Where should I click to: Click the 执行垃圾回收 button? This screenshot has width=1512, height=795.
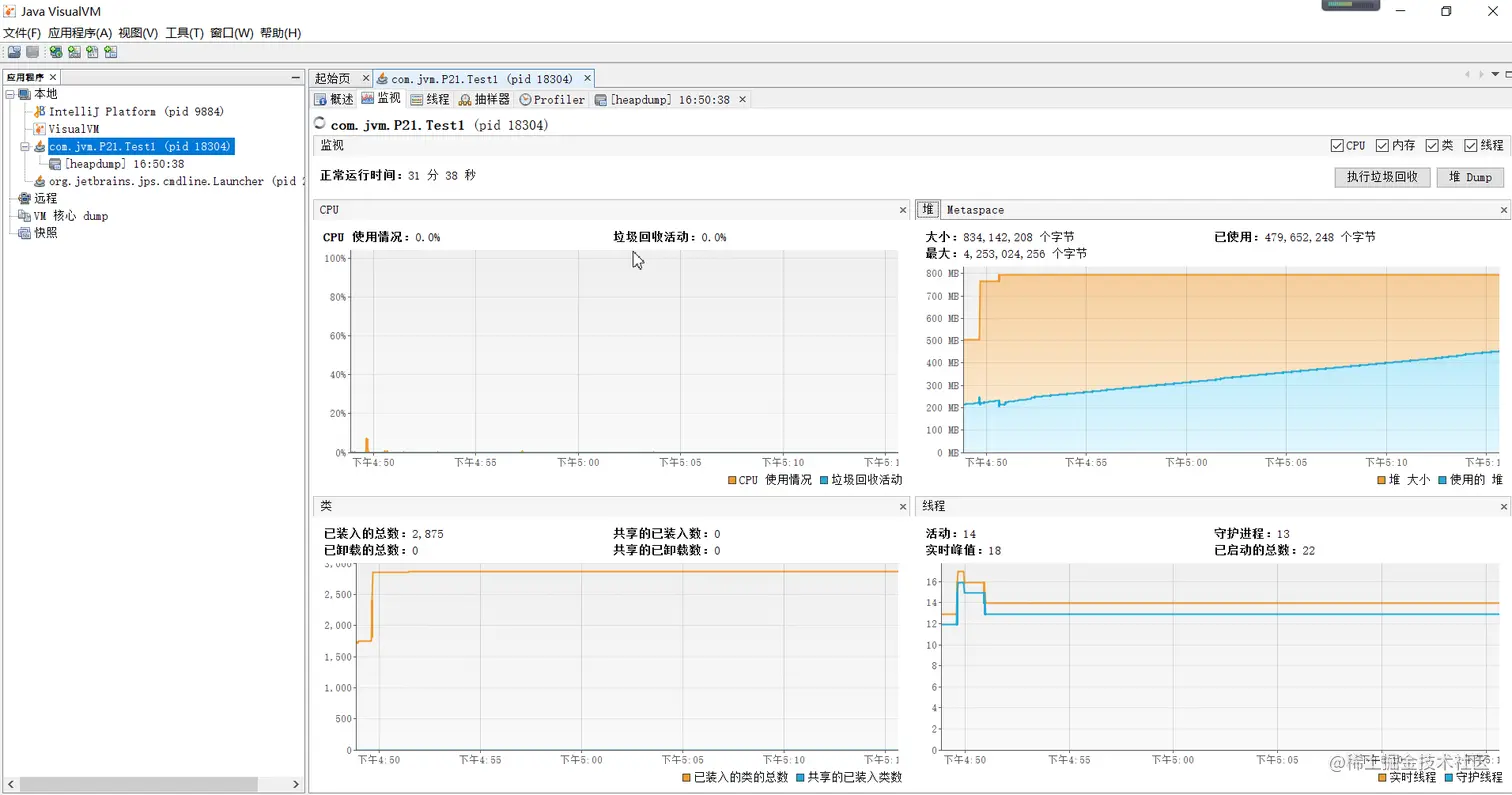tap(1382, 177)
